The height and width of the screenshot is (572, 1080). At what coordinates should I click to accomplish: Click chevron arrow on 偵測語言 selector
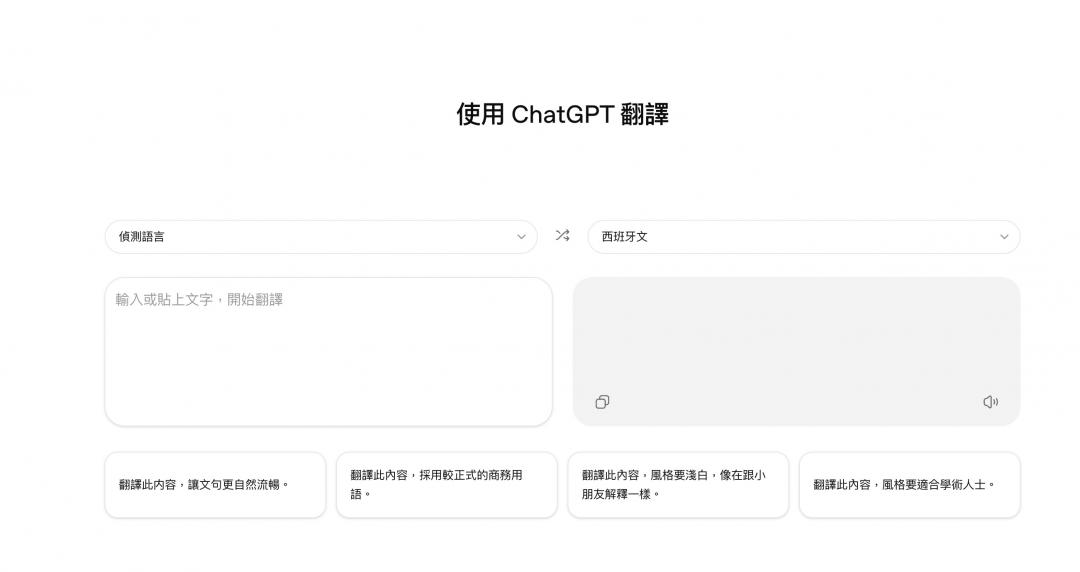coord(520,237)
